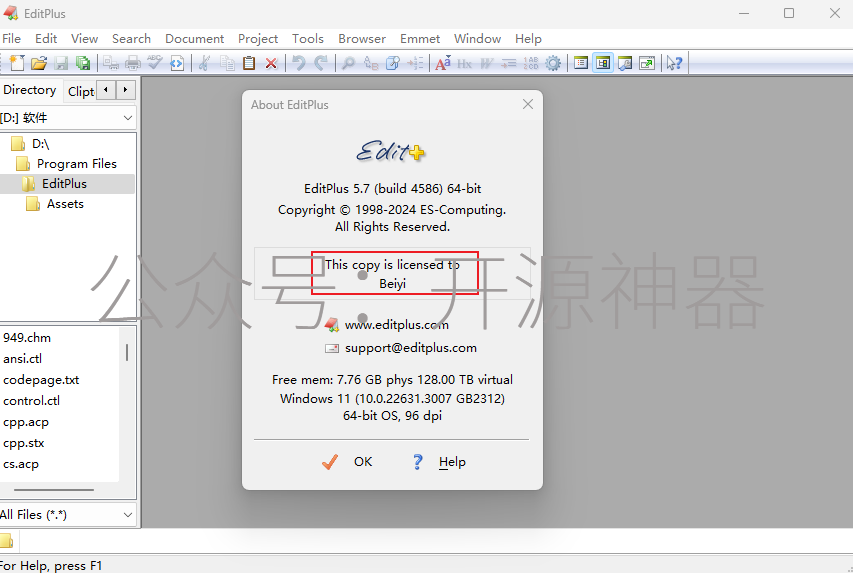Click the Save All icon
The height and width of the screenshot is (573, 853).
click(83, 63)
